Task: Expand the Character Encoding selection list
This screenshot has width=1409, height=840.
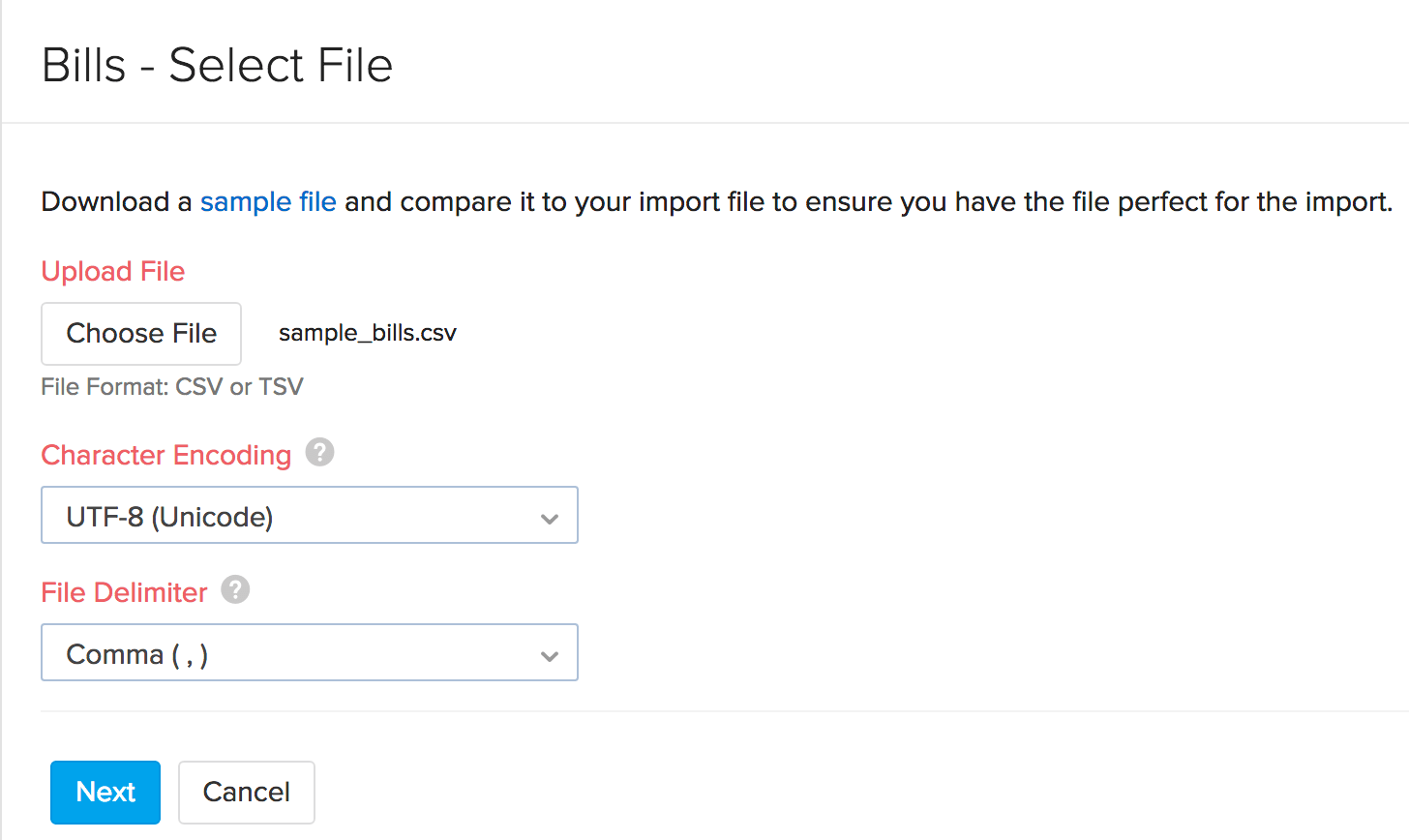Action: tap(310, 515)
